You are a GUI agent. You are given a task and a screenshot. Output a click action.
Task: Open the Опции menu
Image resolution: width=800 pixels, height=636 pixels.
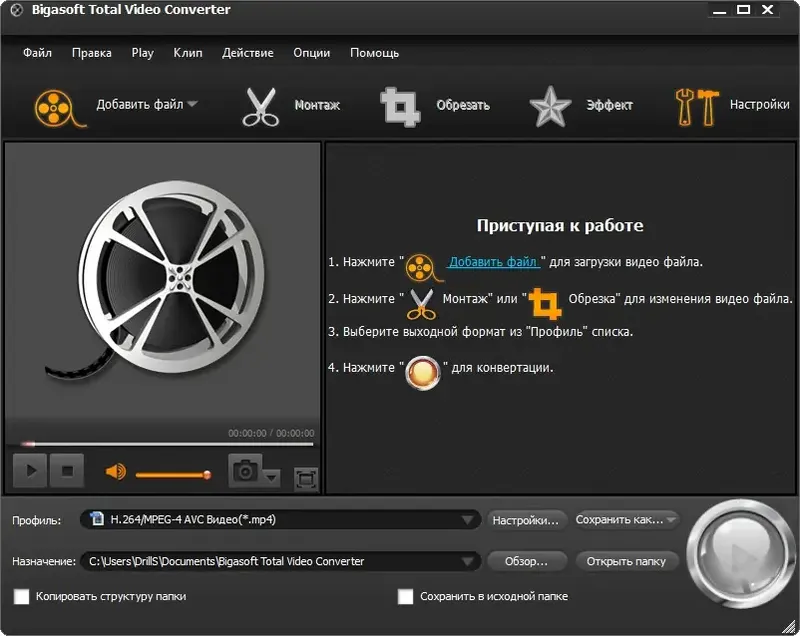click(x=310, y=53)
